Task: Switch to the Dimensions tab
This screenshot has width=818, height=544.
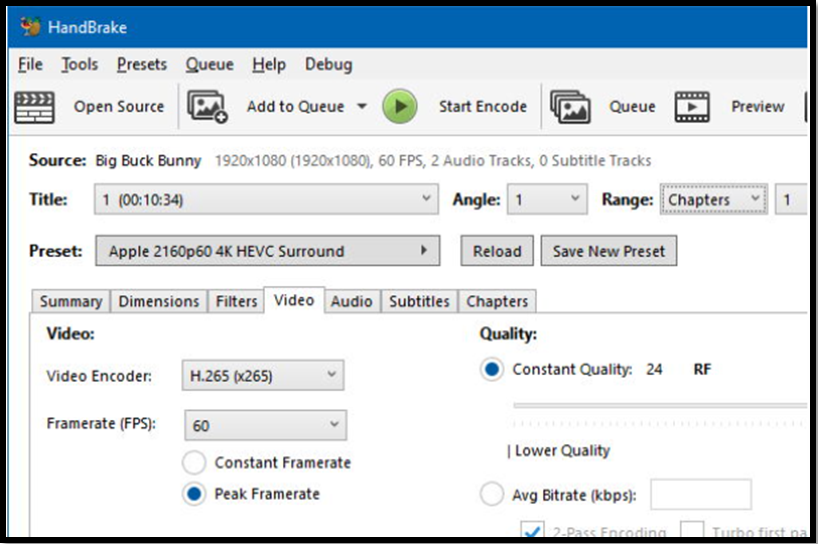Action: click(159, 301)
